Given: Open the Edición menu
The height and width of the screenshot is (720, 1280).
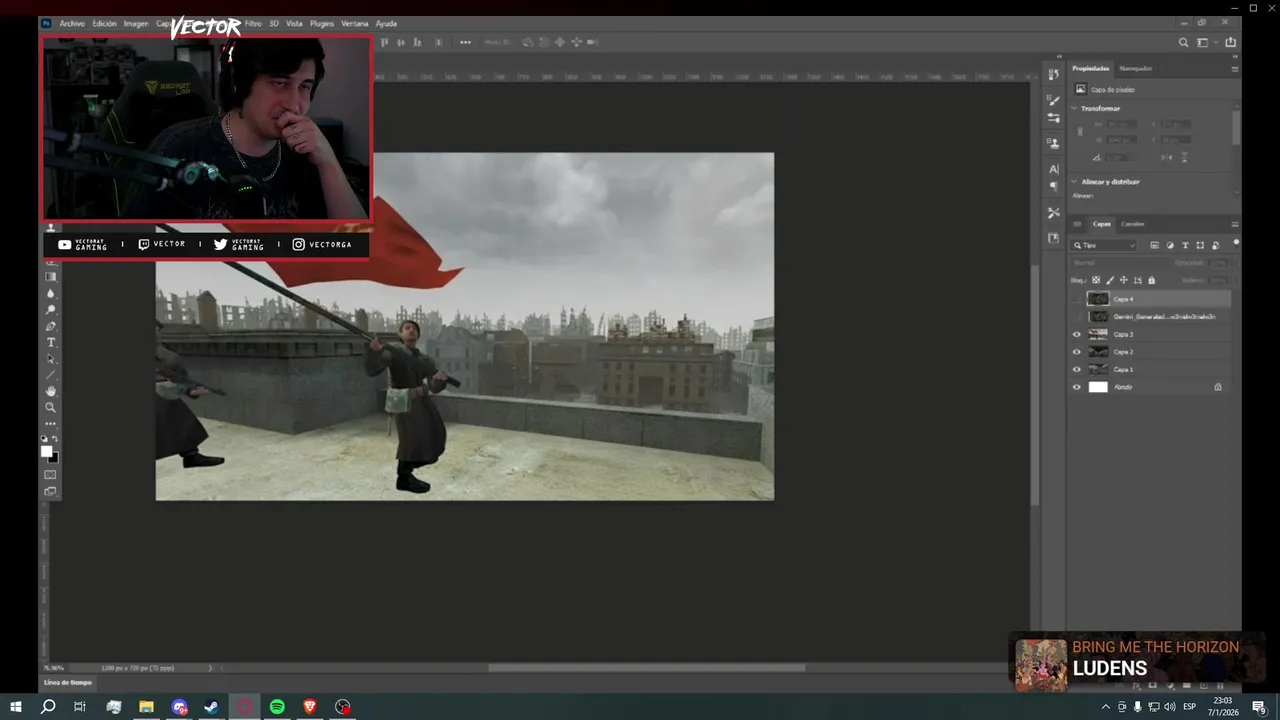Looking at the screenshot, I should click(104, 23).
